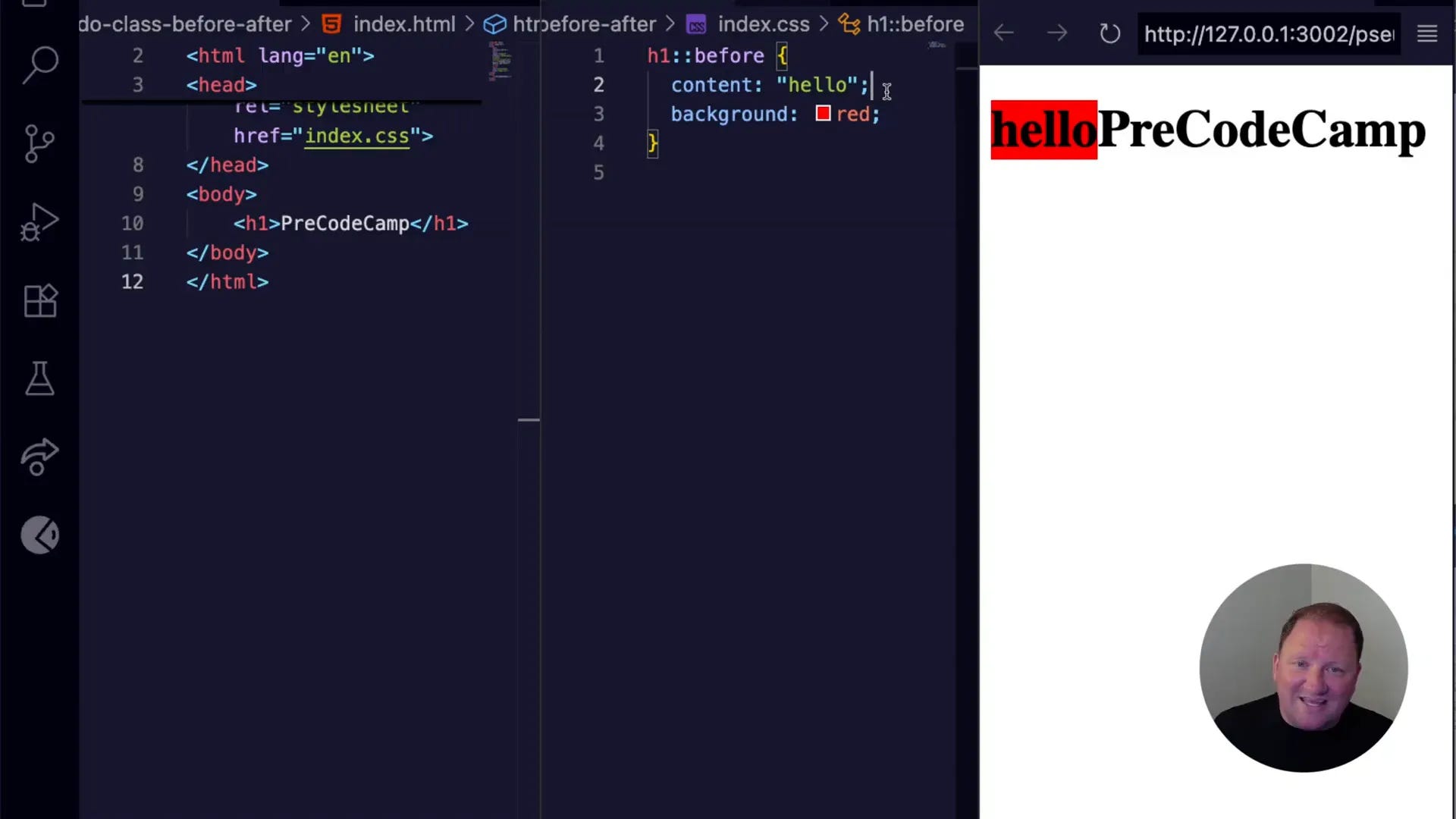Screen dimensions: 1456x819
Task: Select h1::before breadcrumb item
Action: 915,24
